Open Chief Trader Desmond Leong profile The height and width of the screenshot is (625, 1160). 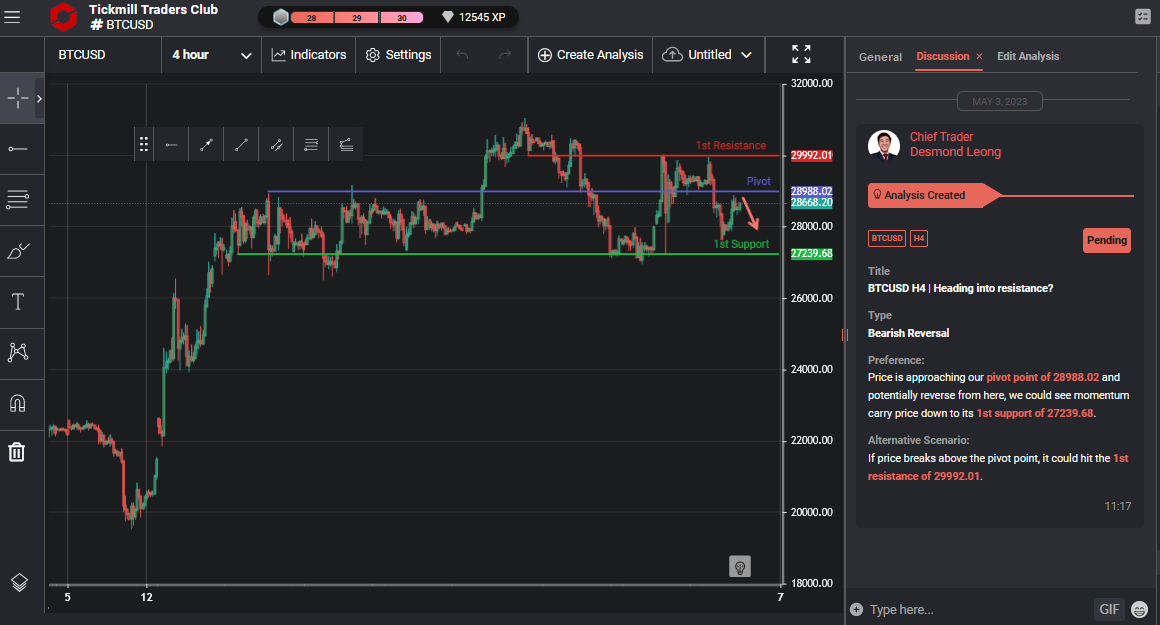click(x=955, y=144)
